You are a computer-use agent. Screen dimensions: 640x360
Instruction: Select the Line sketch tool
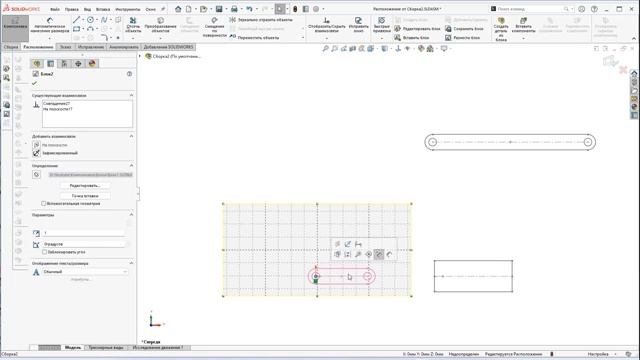[76, 20]
